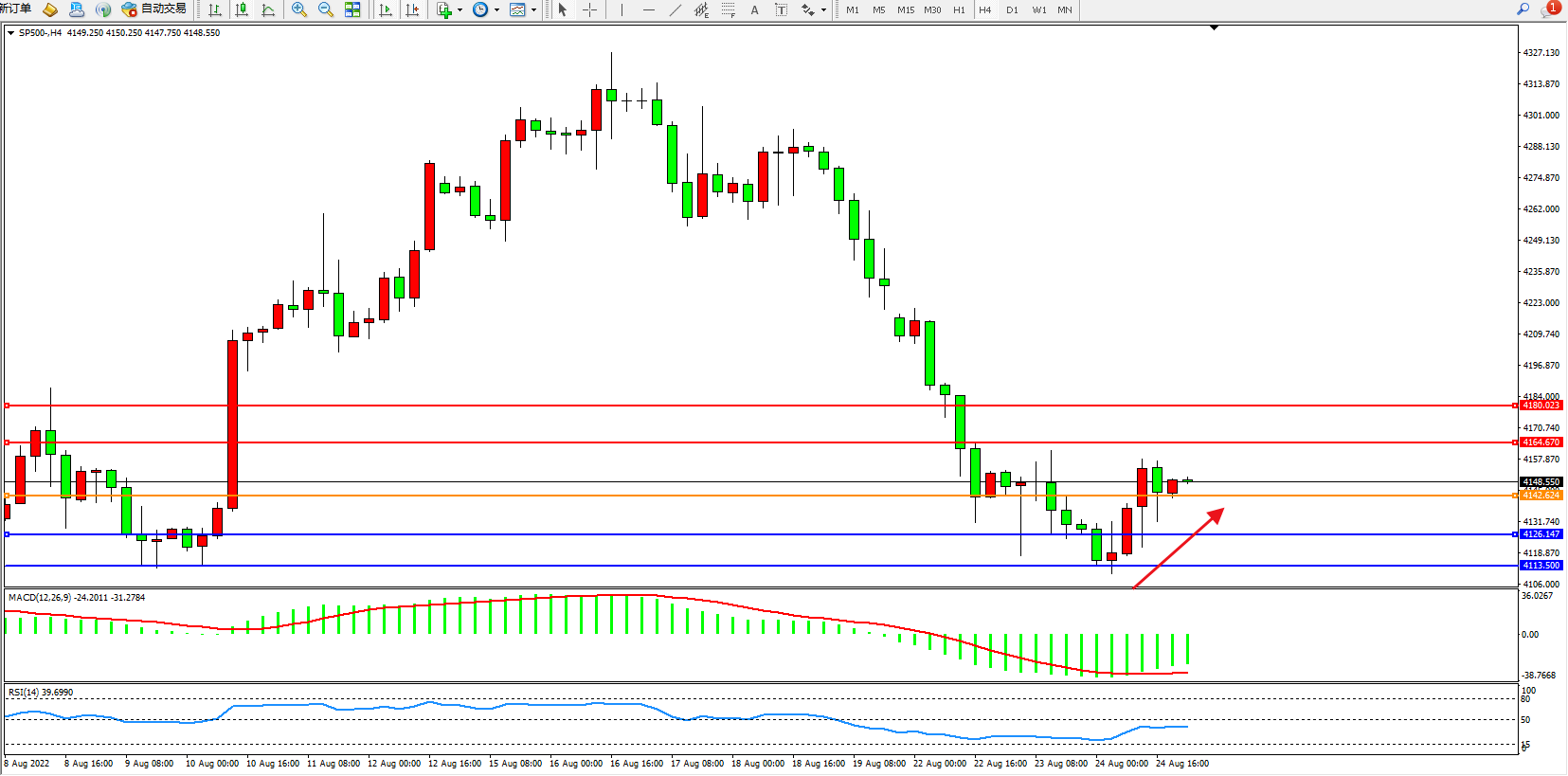This screenshot has height=776, width=1568.
Task: Open the periods clock dropdown arrow
Action: [497, 10]
